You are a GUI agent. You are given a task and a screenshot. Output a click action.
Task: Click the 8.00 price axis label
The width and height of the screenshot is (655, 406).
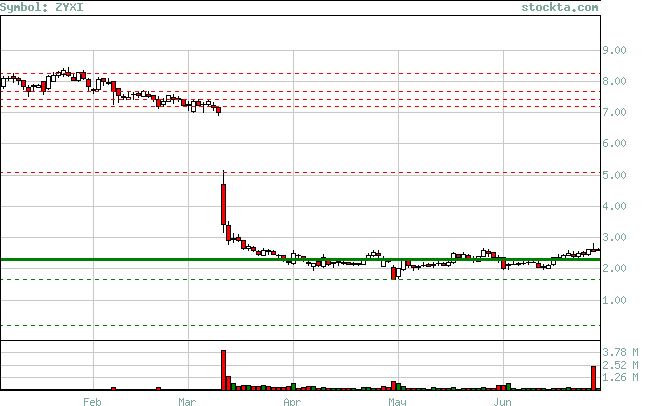coord(614,81)
